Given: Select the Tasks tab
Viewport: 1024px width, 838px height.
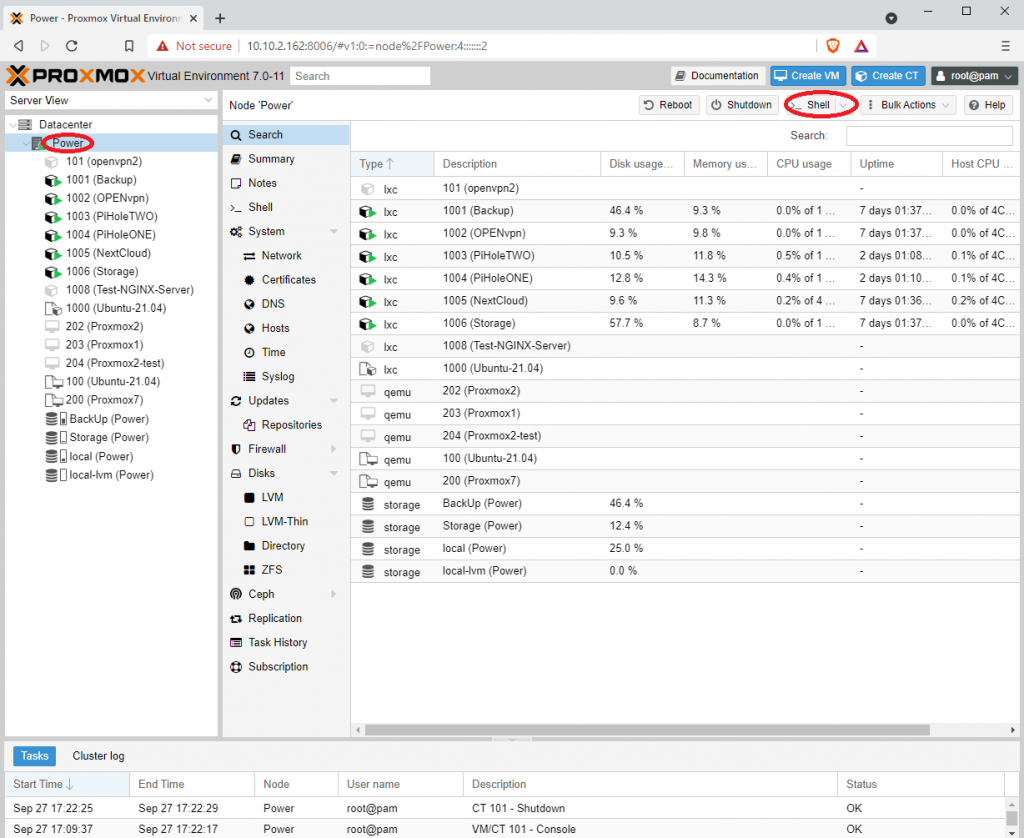Looking at the screenshot, I should (34, 756).
